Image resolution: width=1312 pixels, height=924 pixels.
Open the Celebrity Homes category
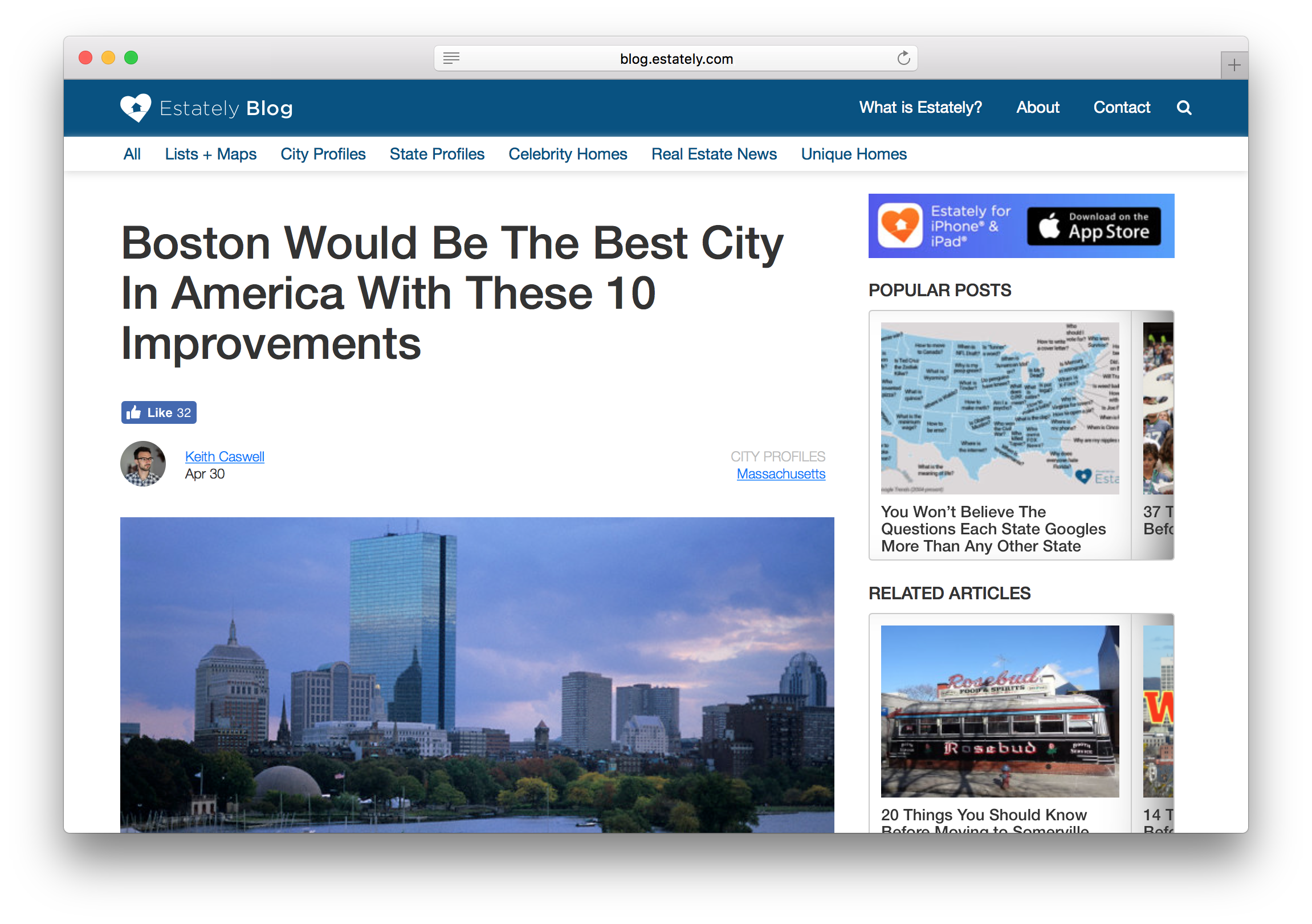click(568, 154)
